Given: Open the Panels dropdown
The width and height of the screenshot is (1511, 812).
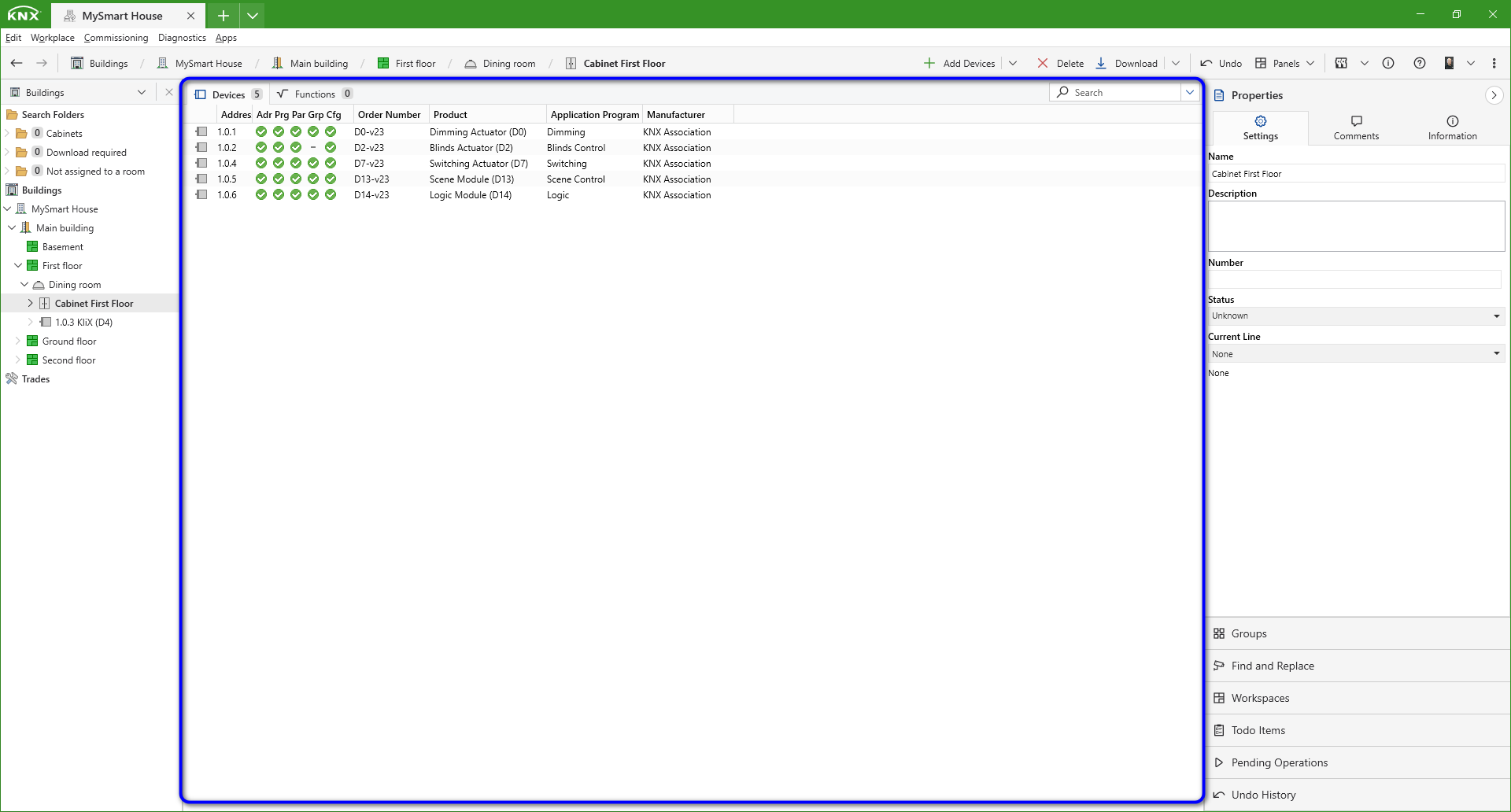Looking at the screenshot, I should point(1284,63).
